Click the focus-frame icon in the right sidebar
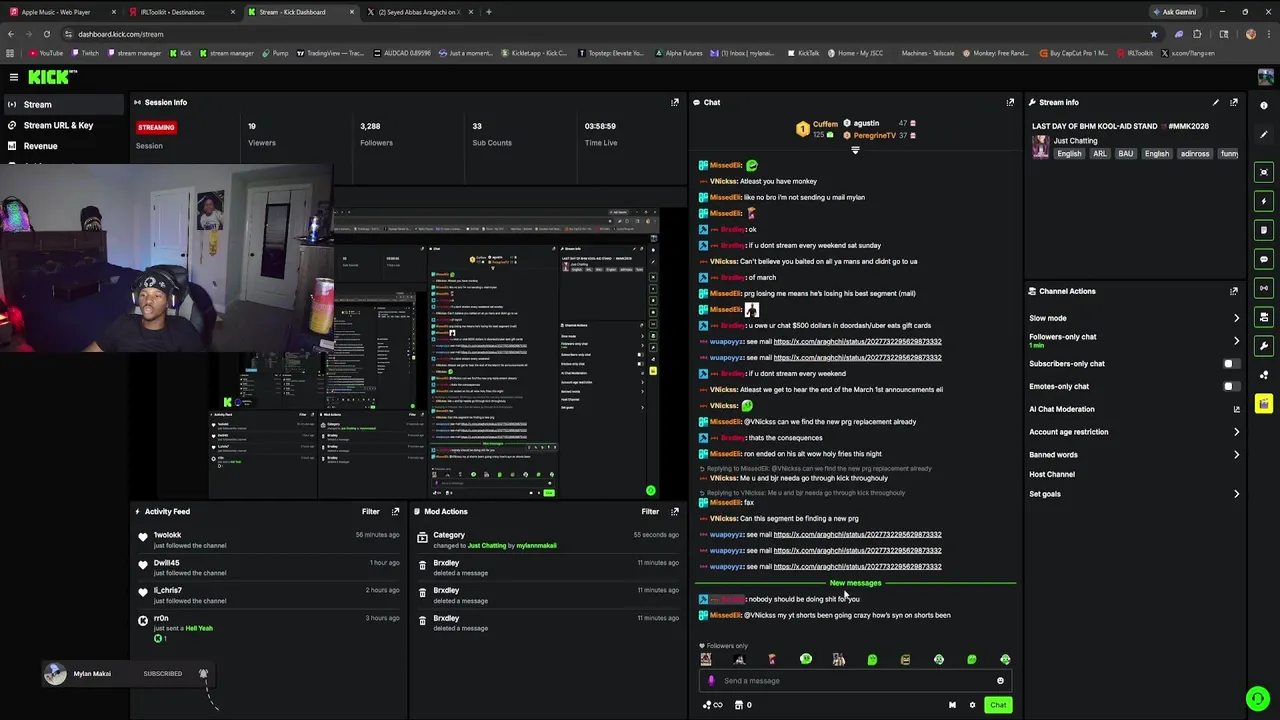The height and width of the screenshot is (720, 1280). [x=1264, y=172]
